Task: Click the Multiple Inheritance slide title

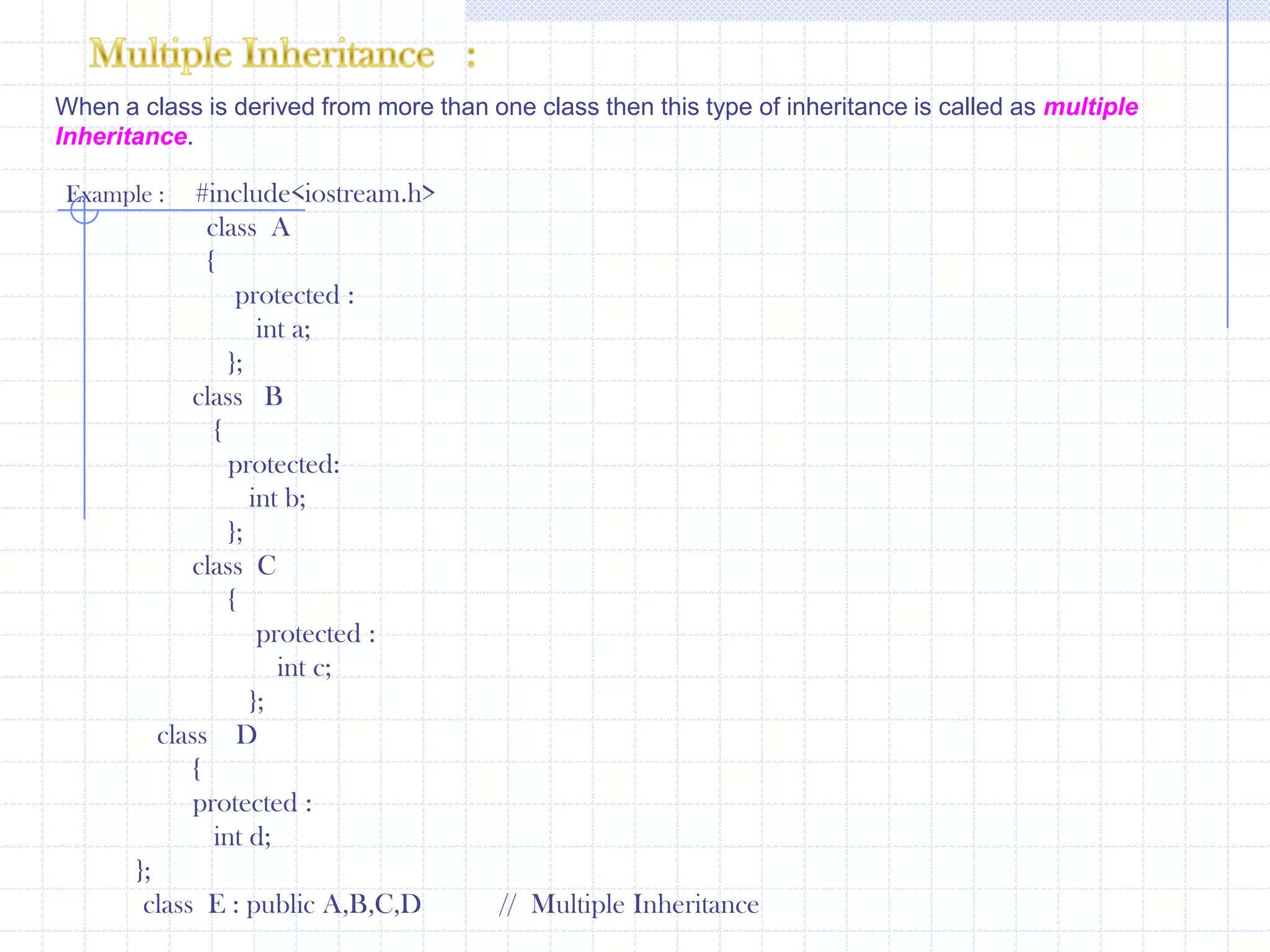Action: tap(262, 55)
